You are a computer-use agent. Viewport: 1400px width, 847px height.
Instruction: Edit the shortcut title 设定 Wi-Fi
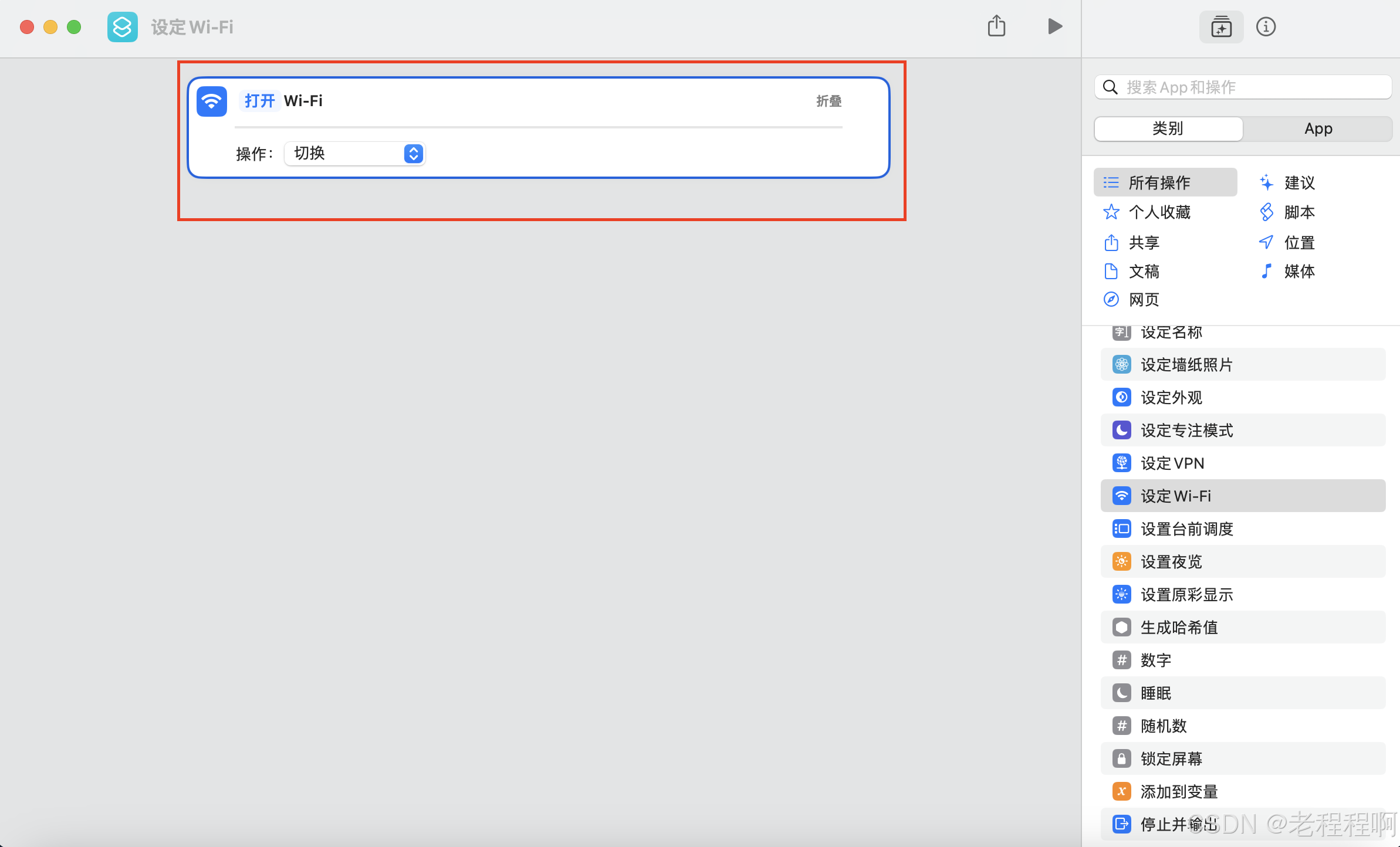coord(192,27)
